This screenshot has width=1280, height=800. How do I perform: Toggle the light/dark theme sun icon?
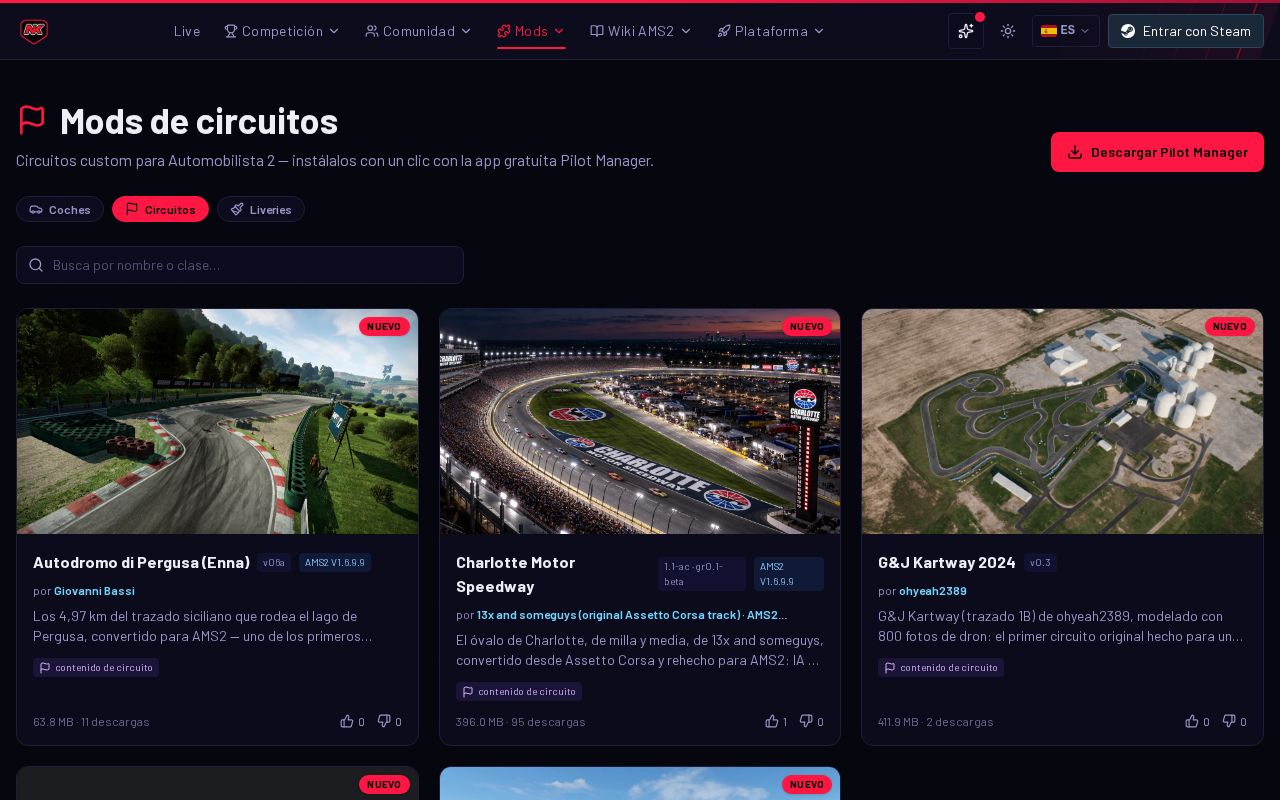point(1008,31)
